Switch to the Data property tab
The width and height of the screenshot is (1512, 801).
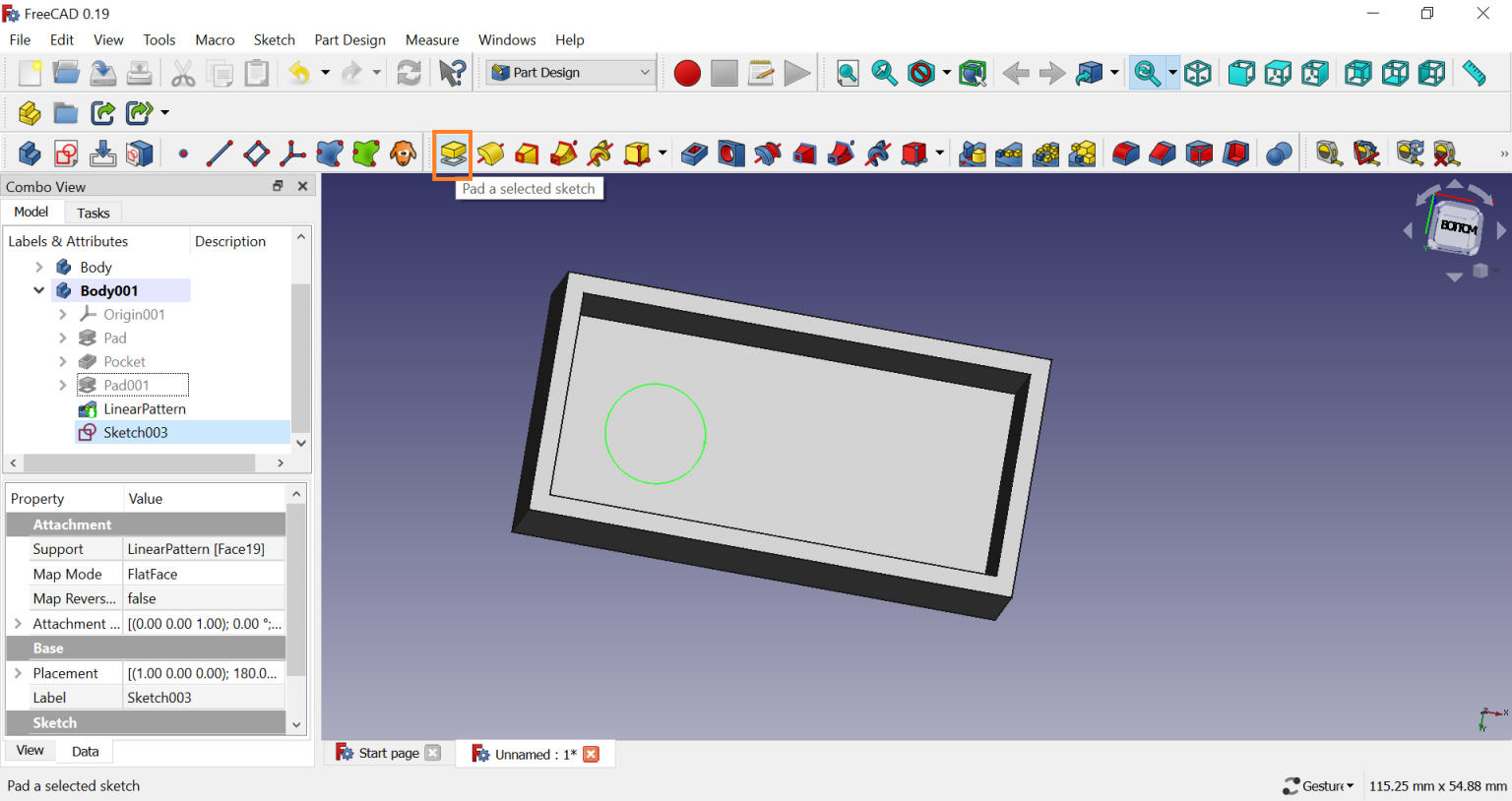coord(85,751)
